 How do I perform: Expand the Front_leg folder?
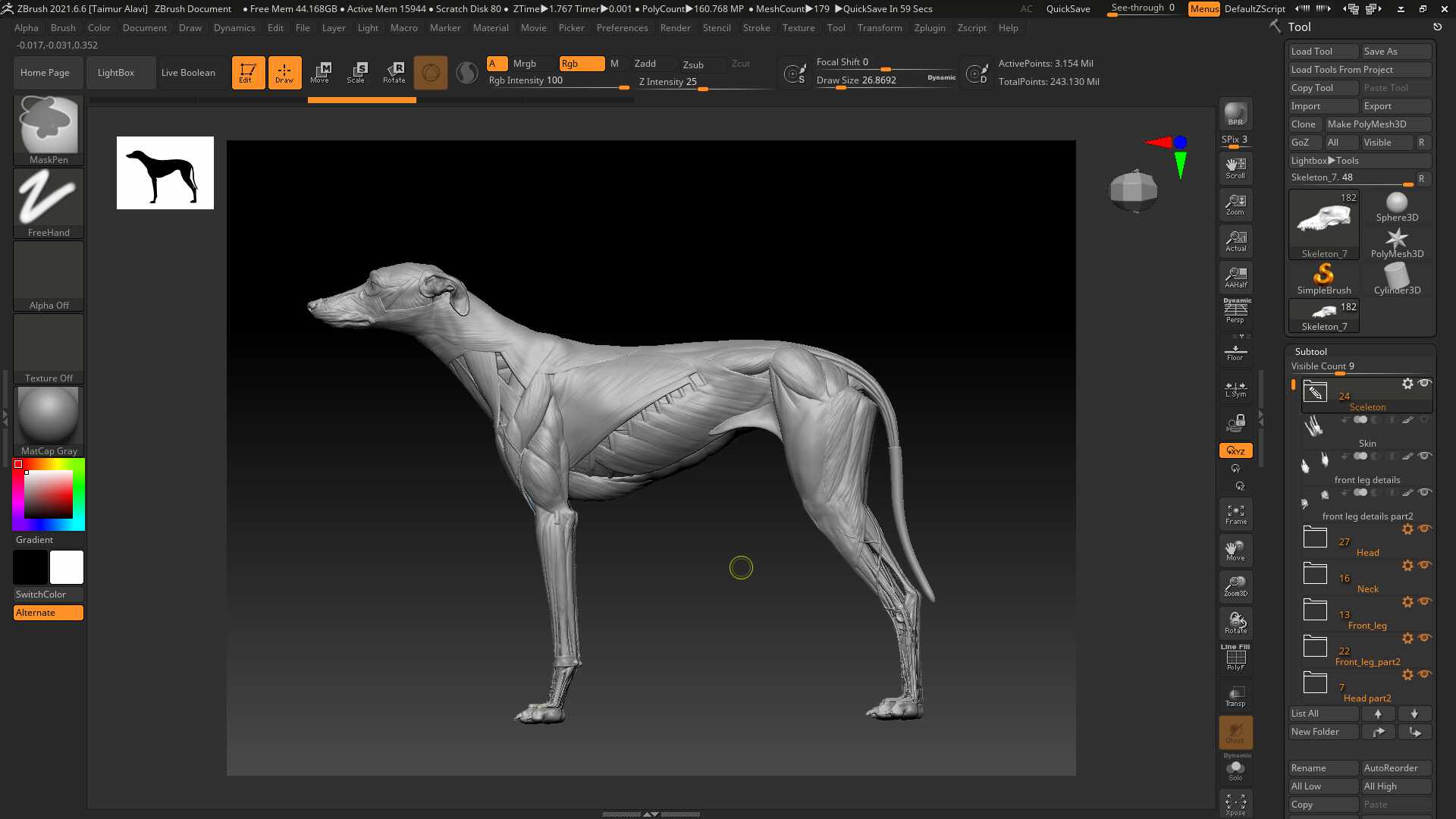coord(1314,610)
